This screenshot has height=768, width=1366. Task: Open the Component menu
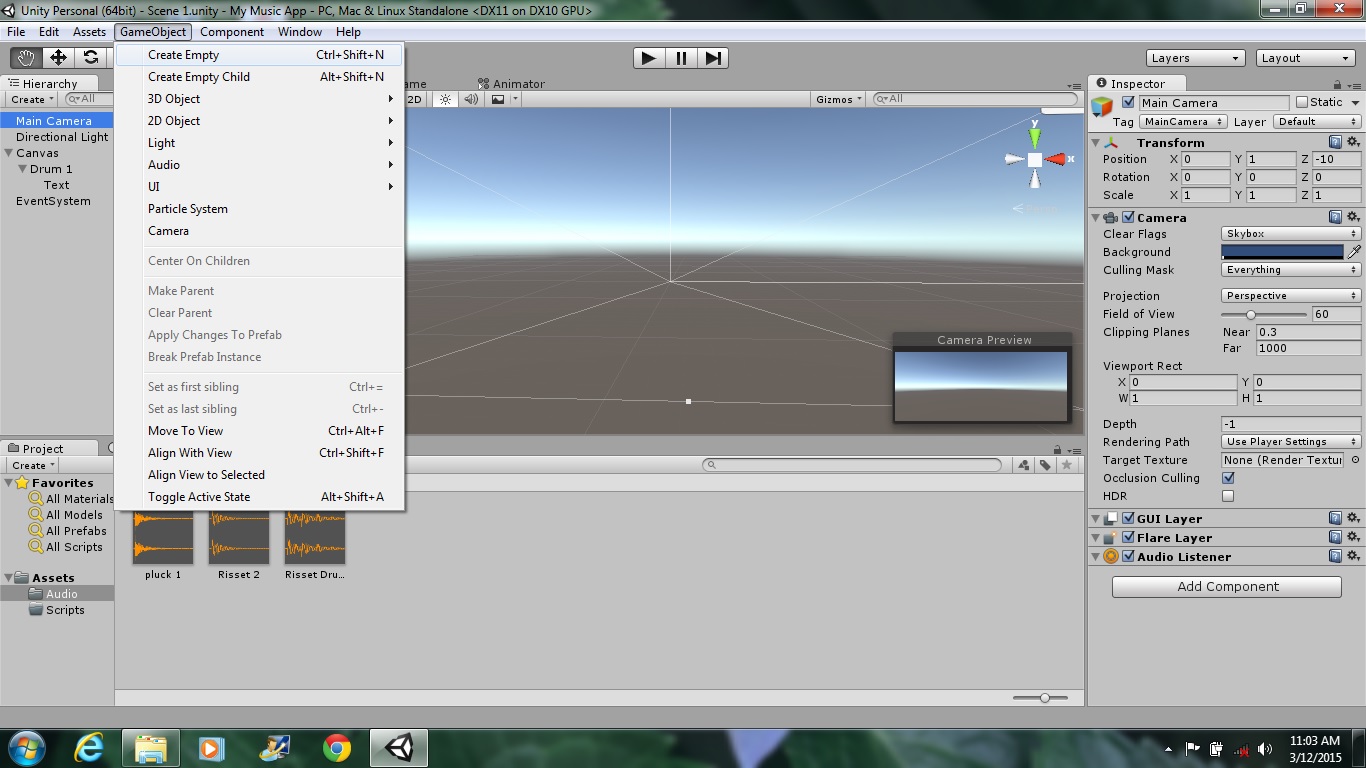tap(232, 32)
